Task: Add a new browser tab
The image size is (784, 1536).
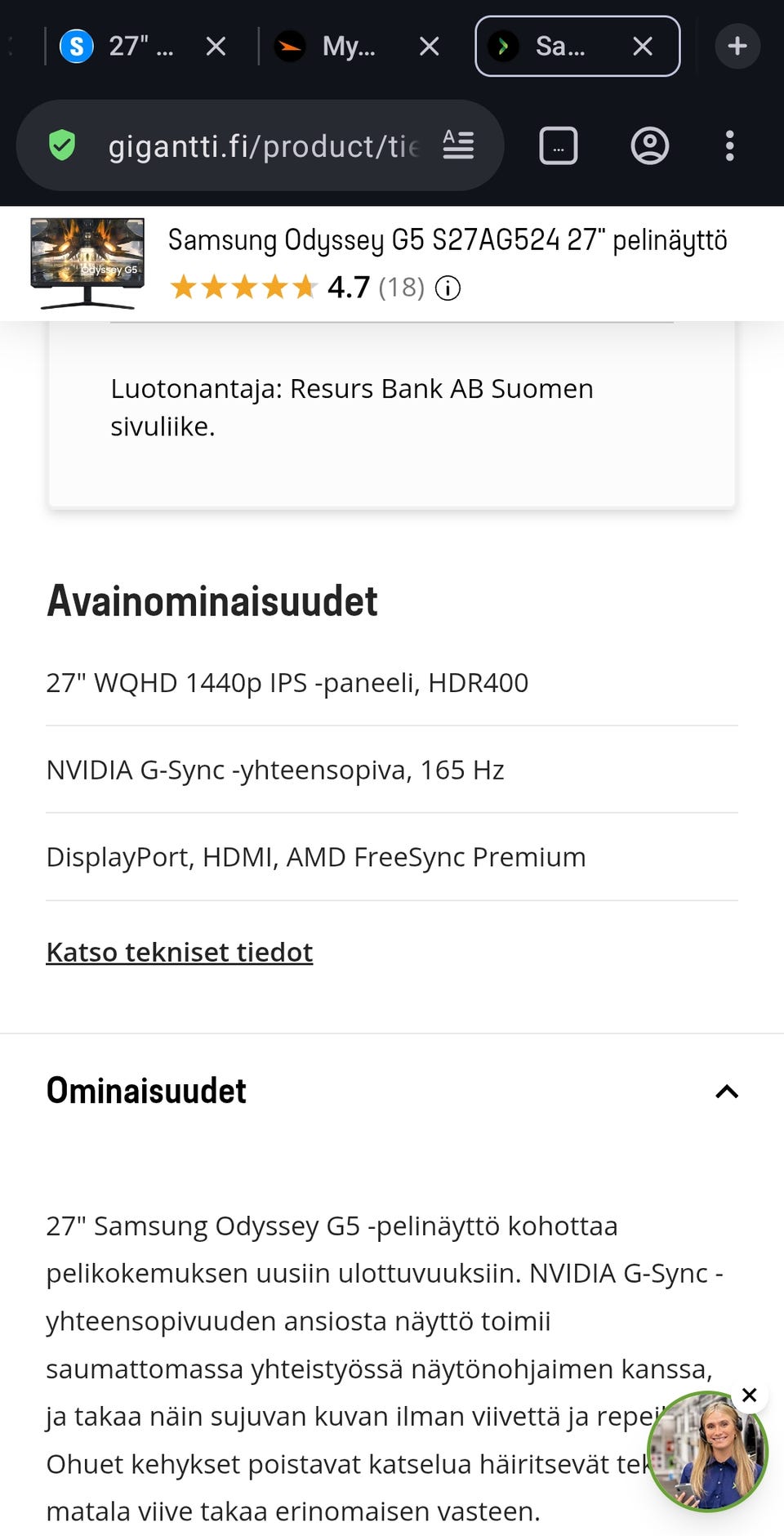Action: [737, 46]
